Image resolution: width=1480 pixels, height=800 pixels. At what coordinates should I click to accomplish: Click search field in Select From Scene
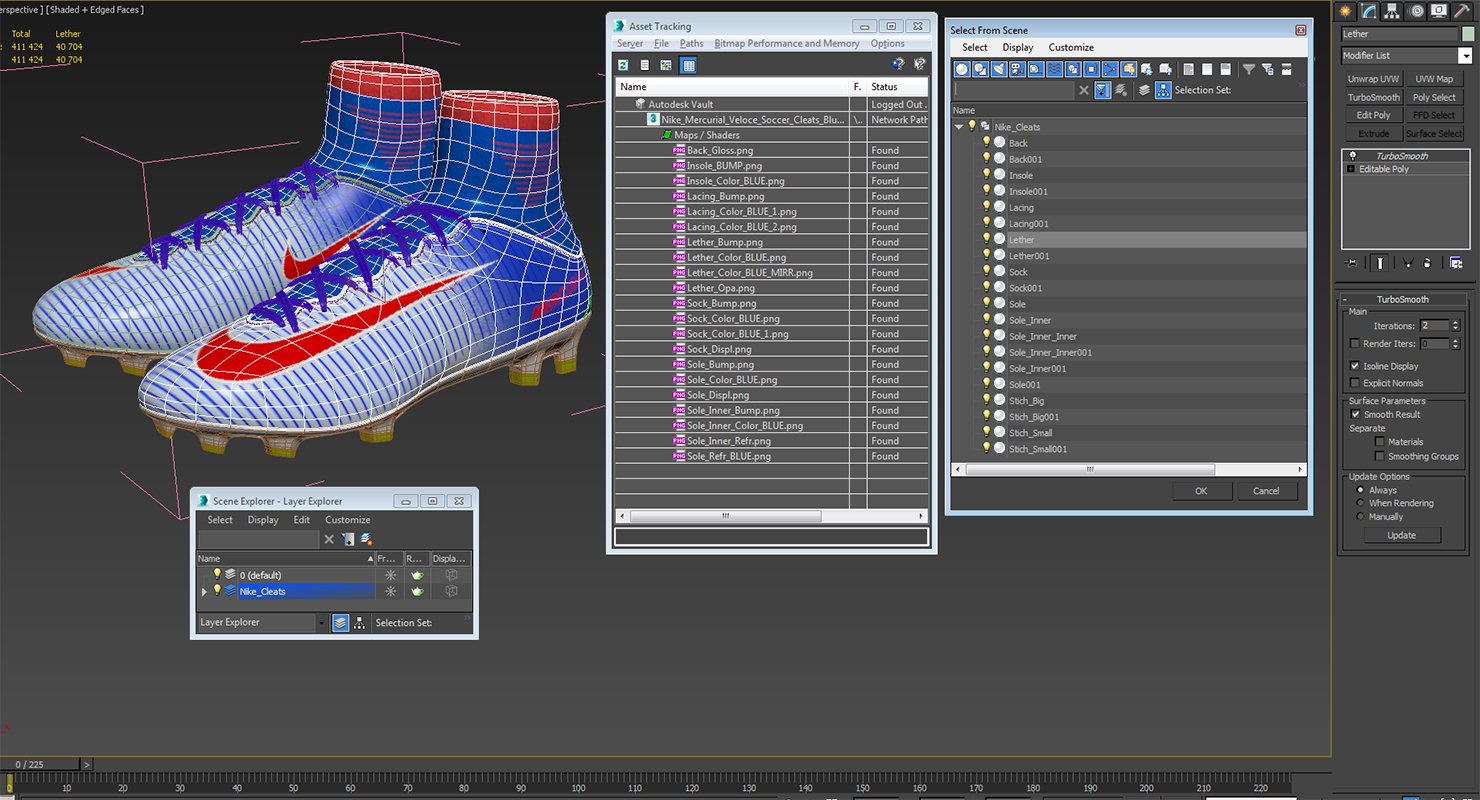[x=1014, y=90]
